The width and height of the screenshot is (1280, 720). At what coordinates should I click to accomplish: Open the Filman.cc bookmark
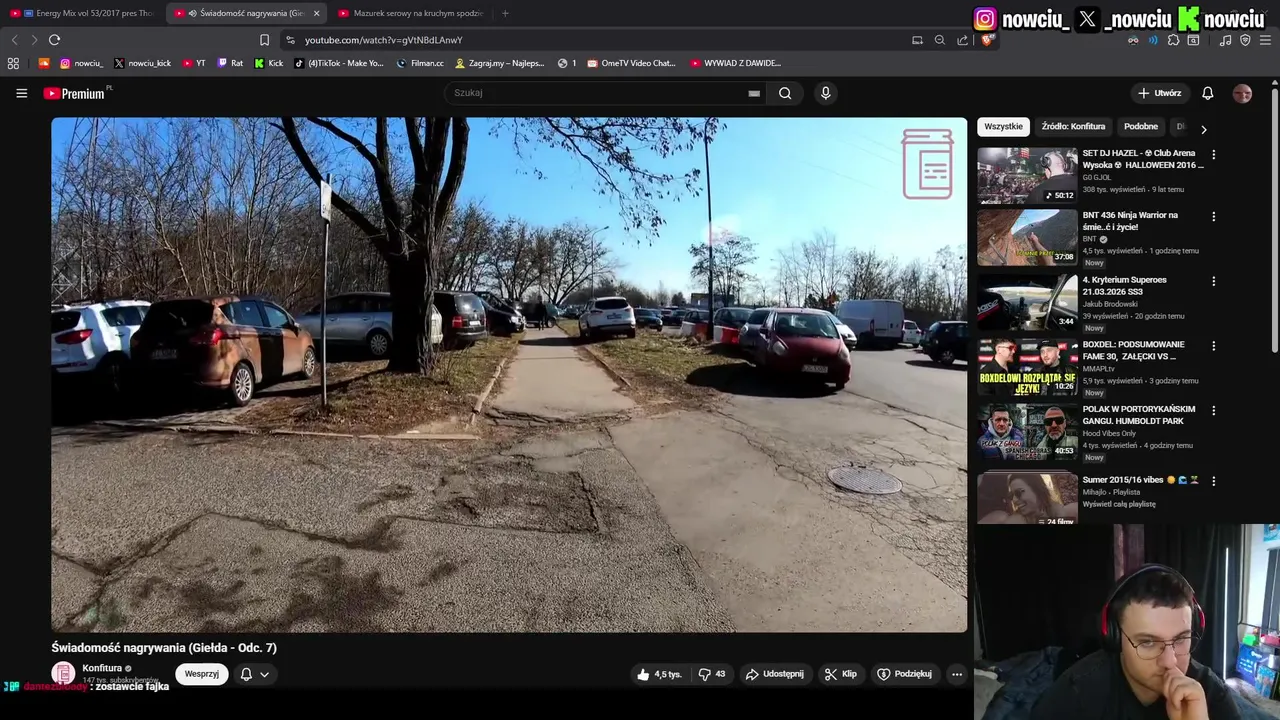click(x=420, y=63)
